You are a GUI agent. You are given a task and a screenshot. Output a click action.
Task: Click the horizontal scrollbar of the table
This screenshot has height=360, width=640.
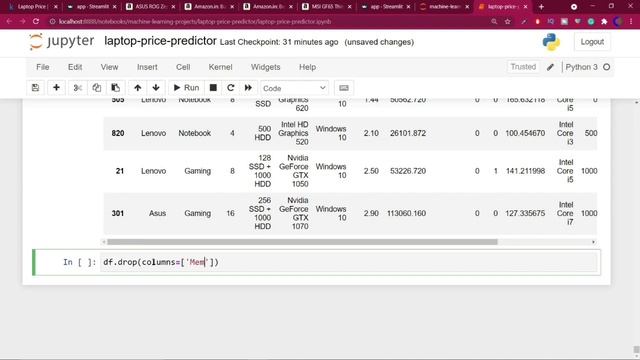302,242
